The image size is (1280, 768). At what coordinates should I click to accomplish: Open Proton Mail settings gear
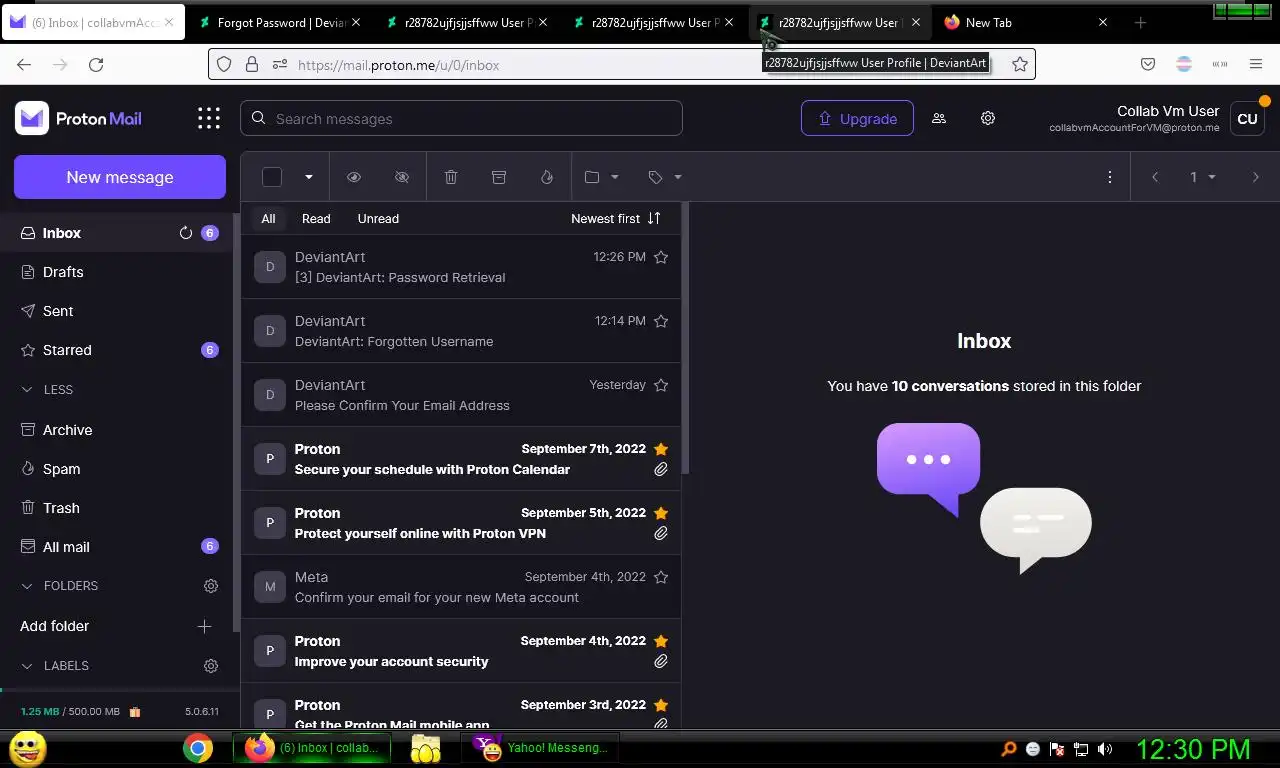click(x=988, y=118)
